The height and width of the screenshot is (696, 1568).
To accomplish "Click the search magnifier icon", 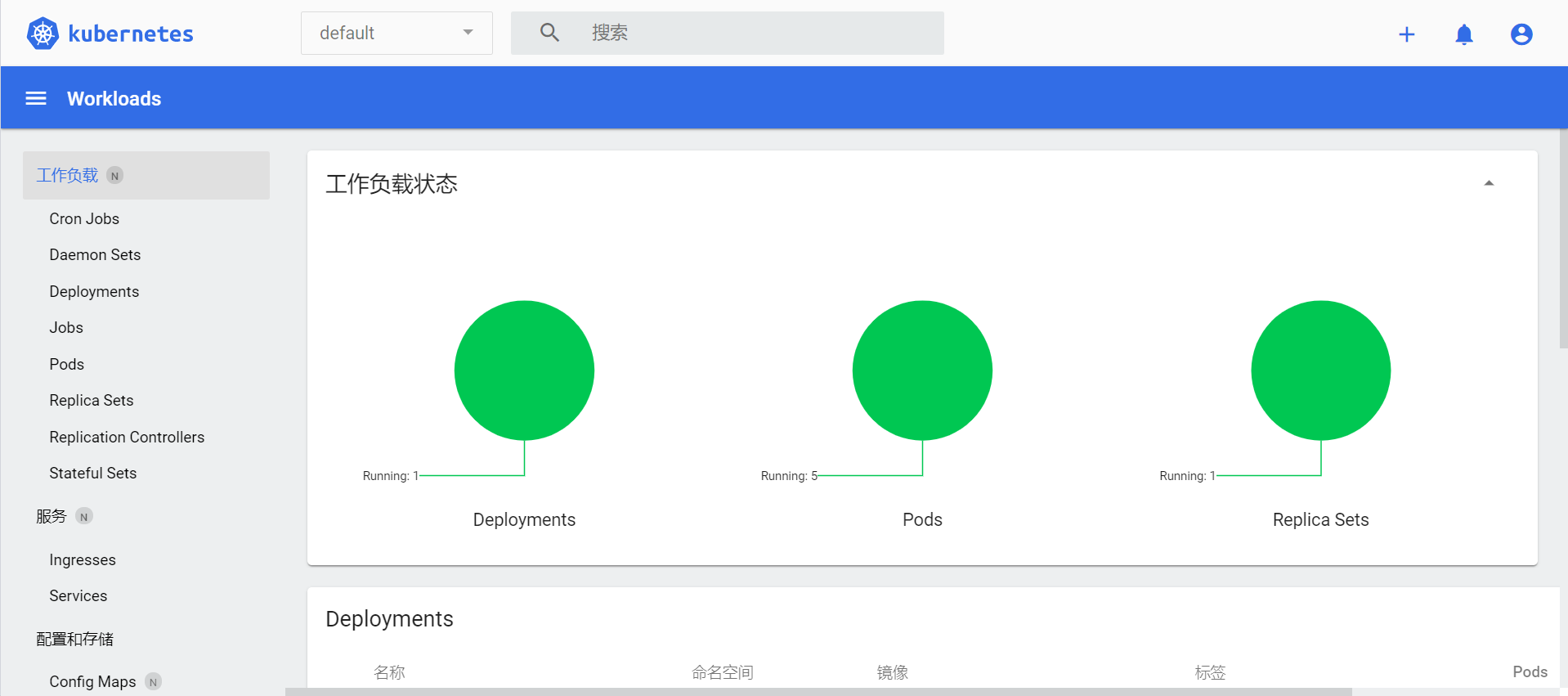I will click(549, 33).
